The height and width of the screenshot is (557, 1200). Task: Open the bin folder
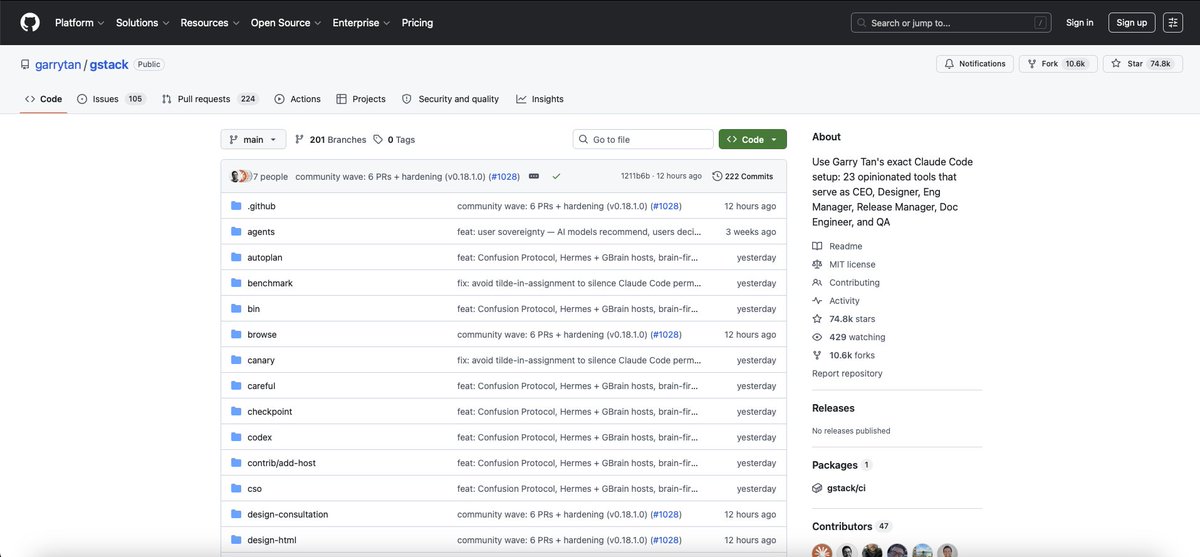pyautogui.click(x=253, y=309)
